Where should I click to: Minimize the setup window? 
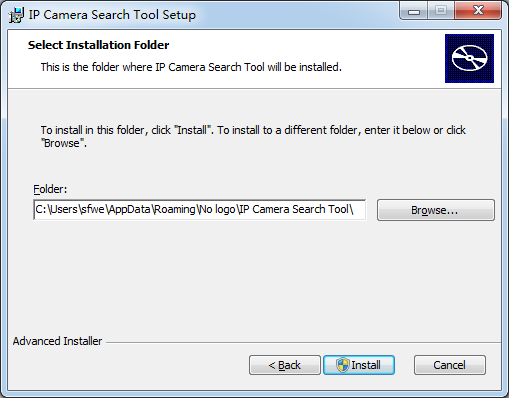(414, 11)
